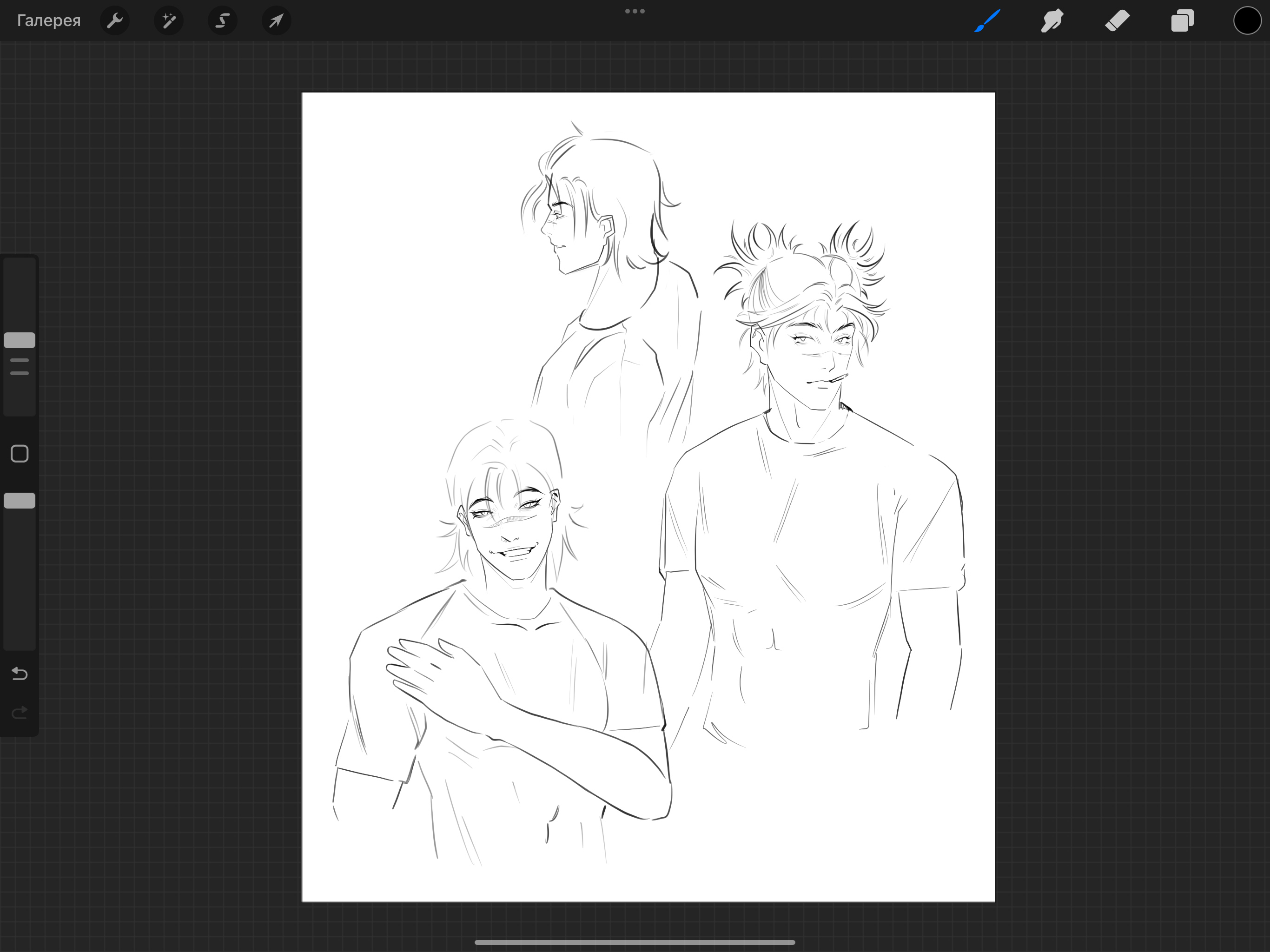This screenshot has width=1270, height=952.
Task: Click the brush size slider handle
Action: [20, 340]
